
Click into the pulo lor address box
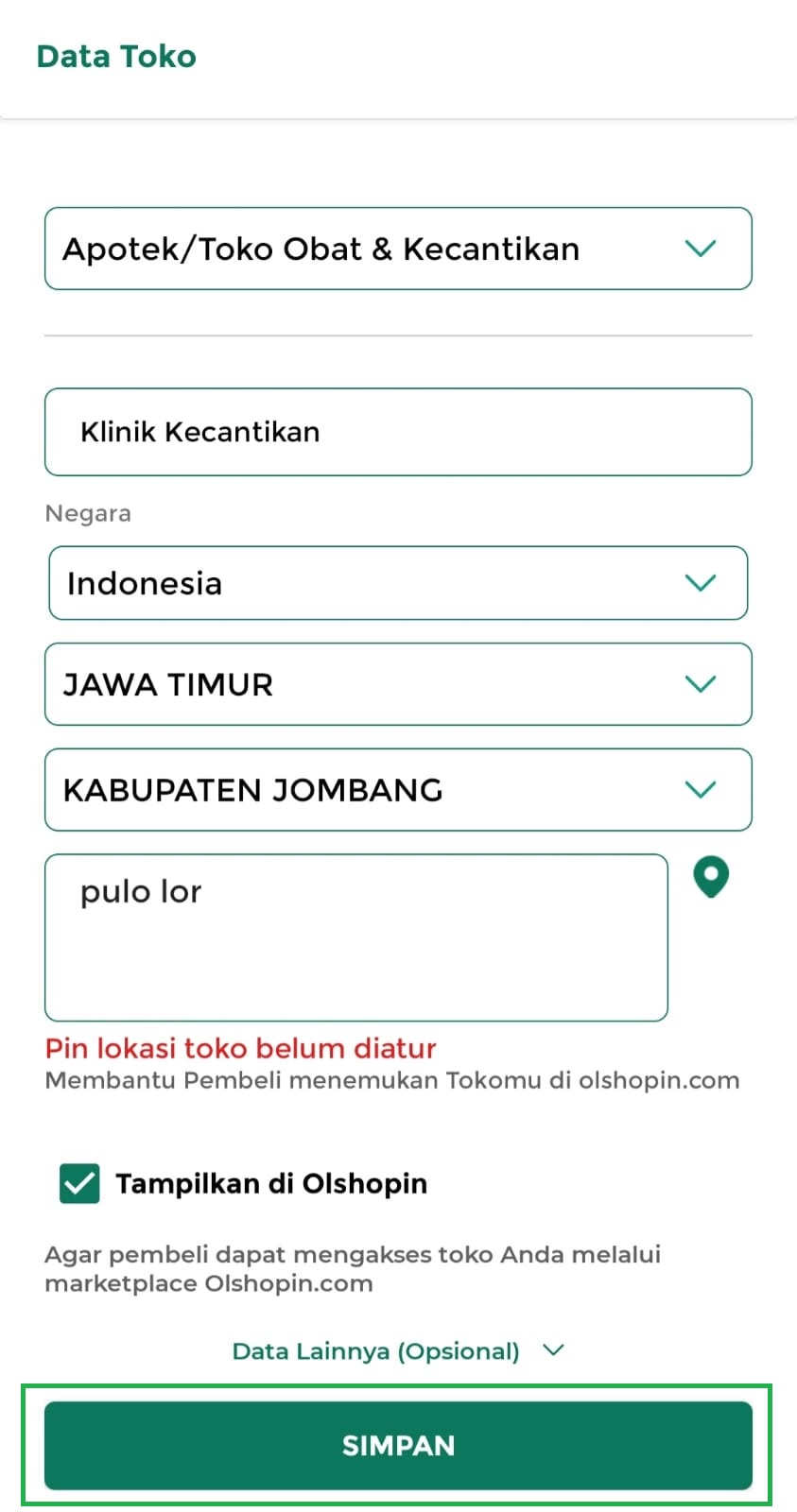coord(356,937)
